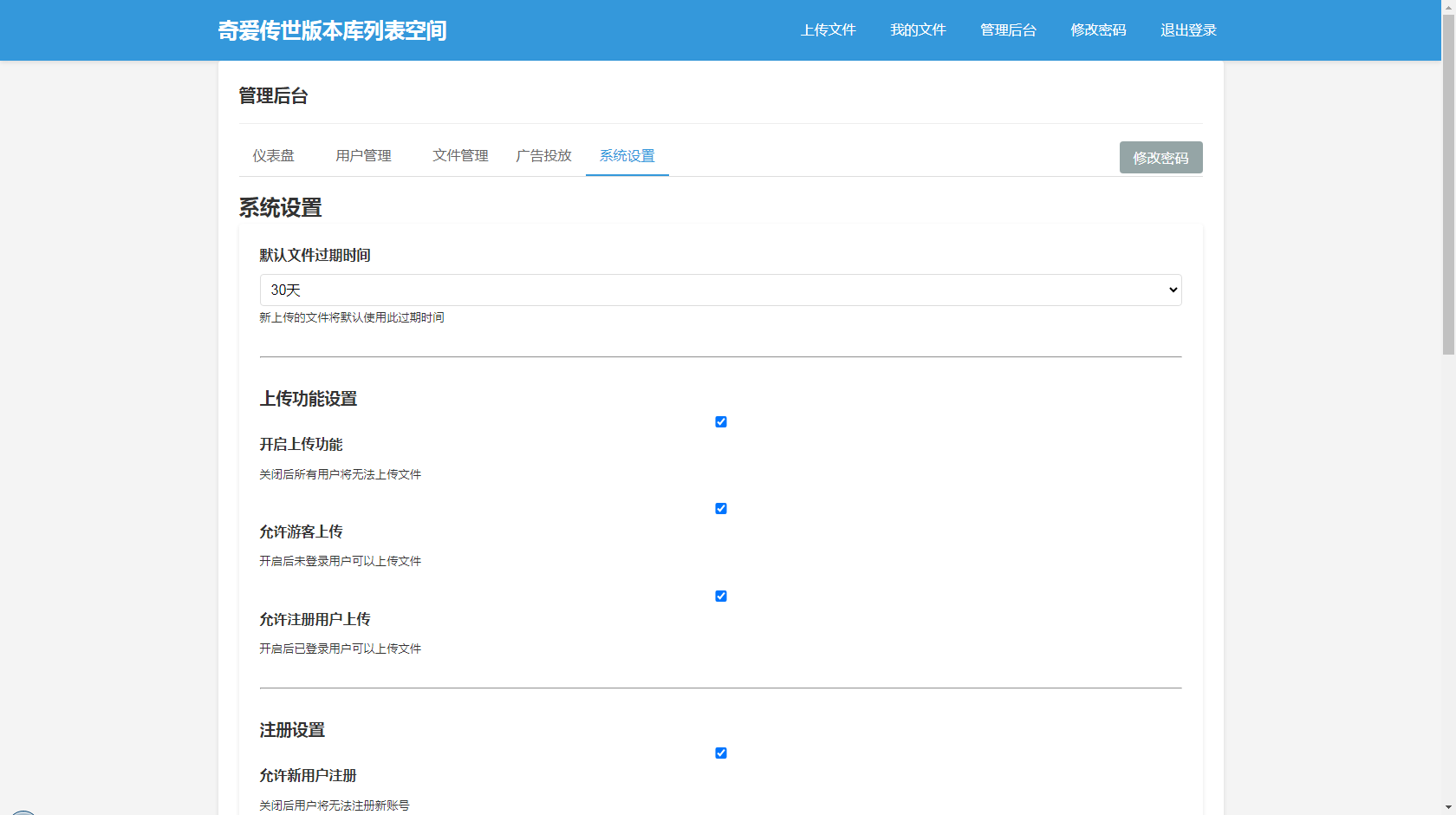Click the scrollbar down arrow
The height and width of the screenshot is (815, 1456).
click(x=1448, y=808)
